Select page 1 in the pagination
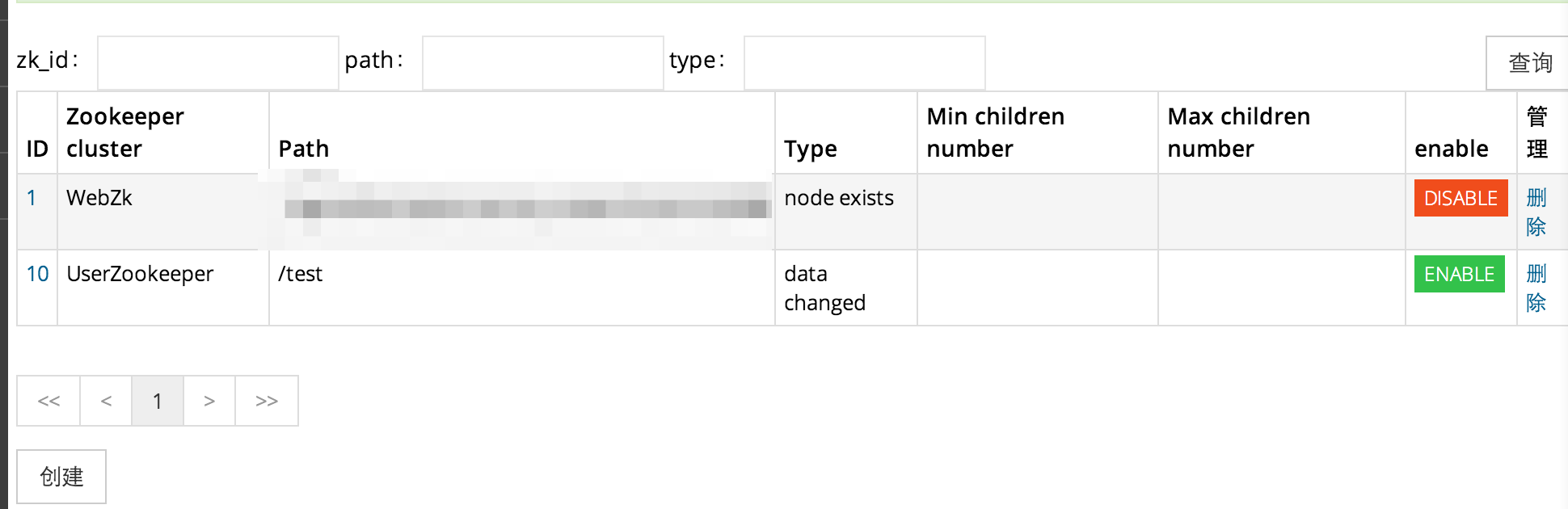1568x509 pixels. click(158, 401)
